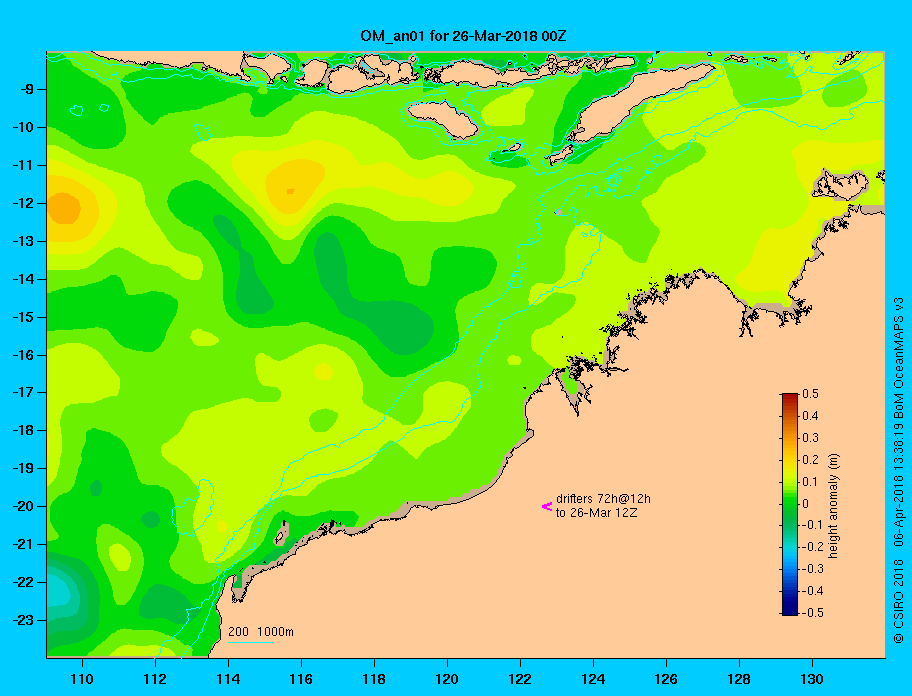Click the blue low-anomaly patch in the southwest

click(61, 594)
